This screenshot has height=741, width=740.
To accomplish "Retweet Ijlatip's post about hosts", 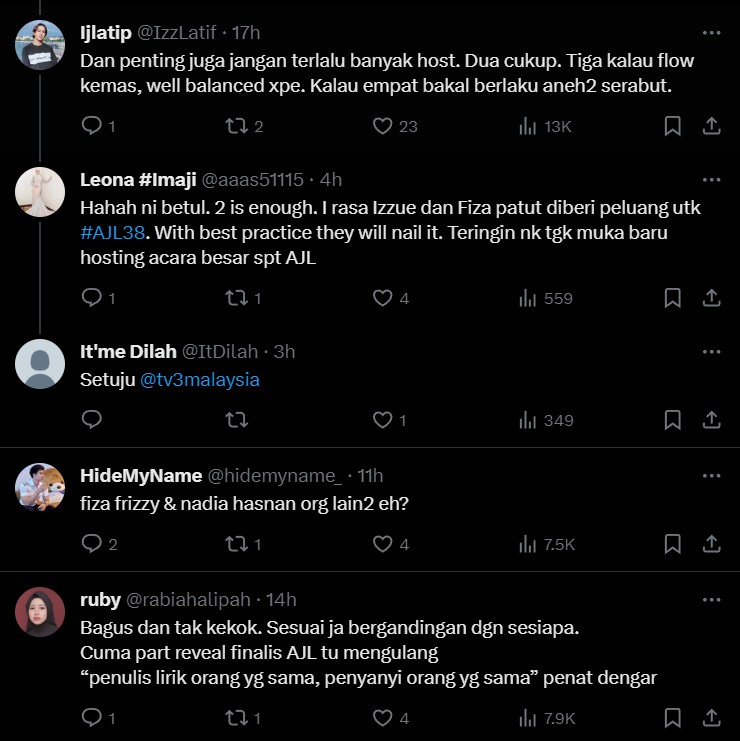I will [237, 126].
